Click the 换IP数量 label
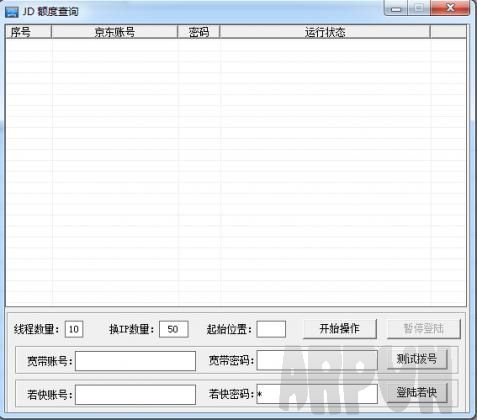This screenshot has height=420, width=477. 132,329
